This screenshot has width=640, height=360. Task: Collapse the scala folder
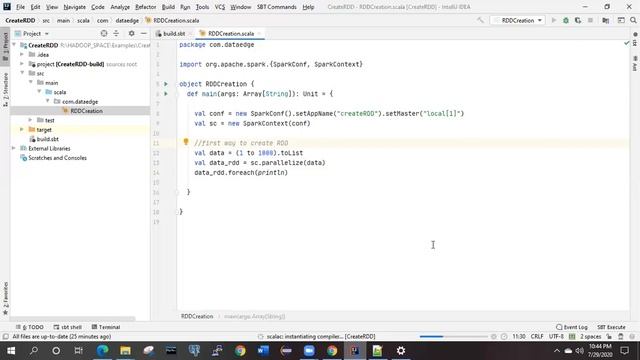click(x=40, y=92)
